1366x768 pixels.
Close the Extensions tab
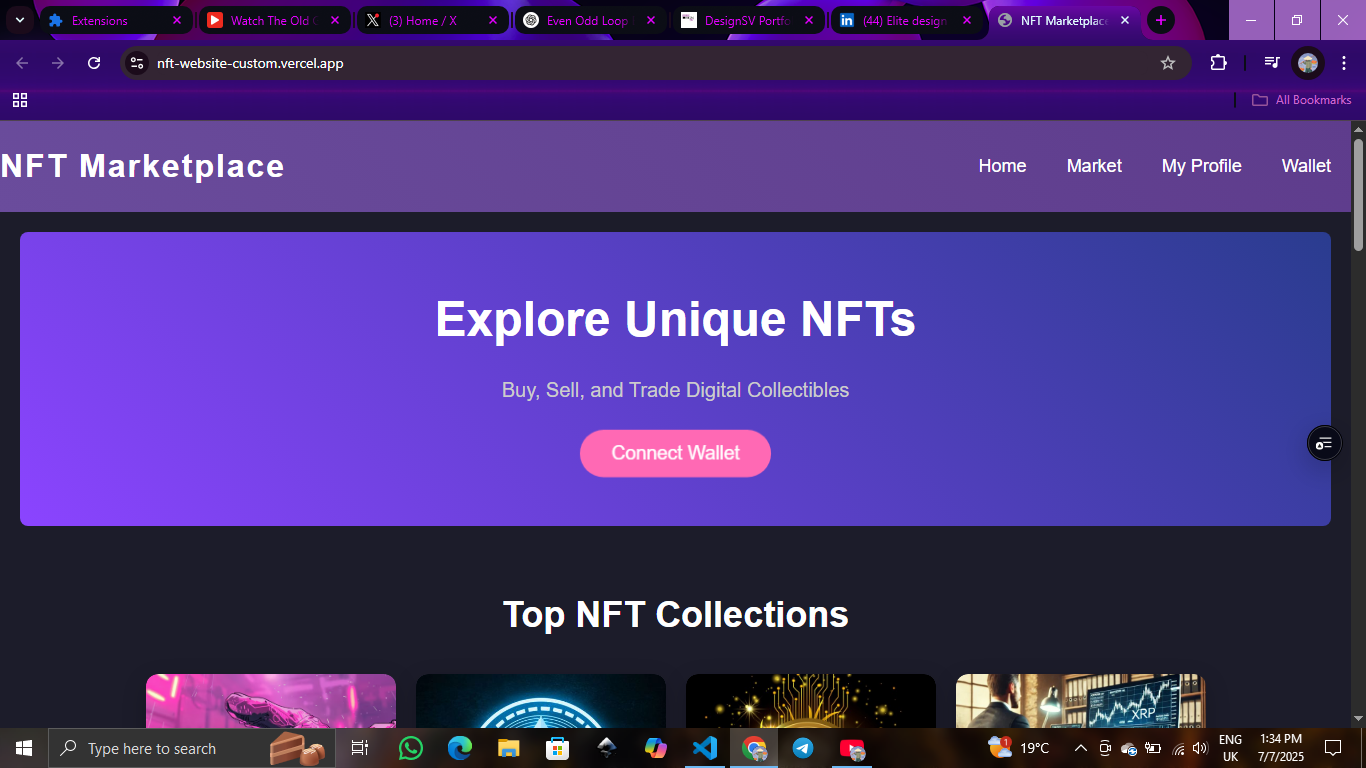point(177,20)
